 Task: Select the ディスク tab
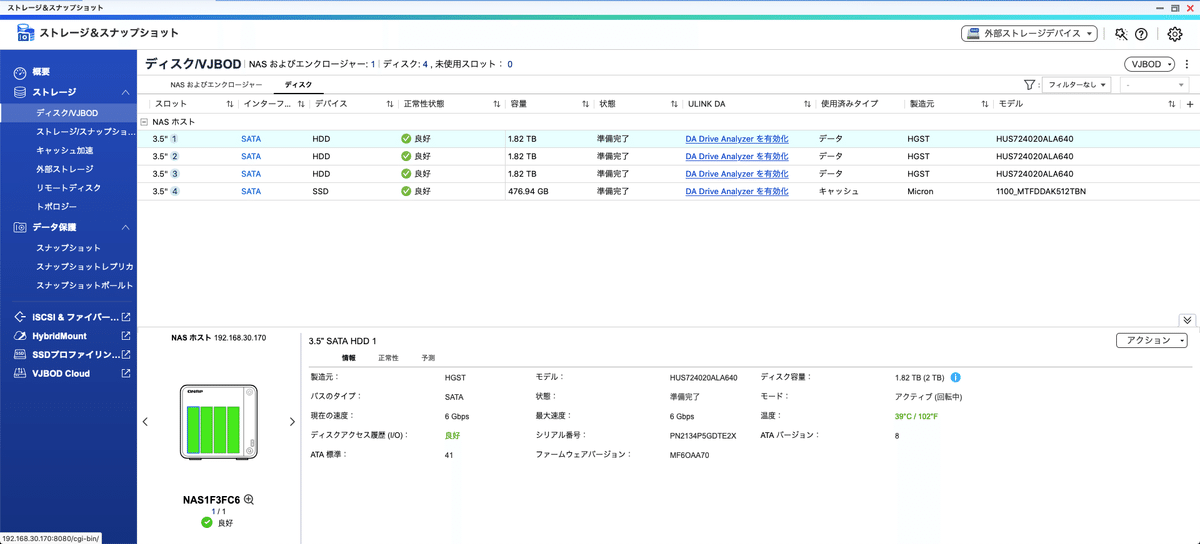pyautogui.click(x=298, y=85)
